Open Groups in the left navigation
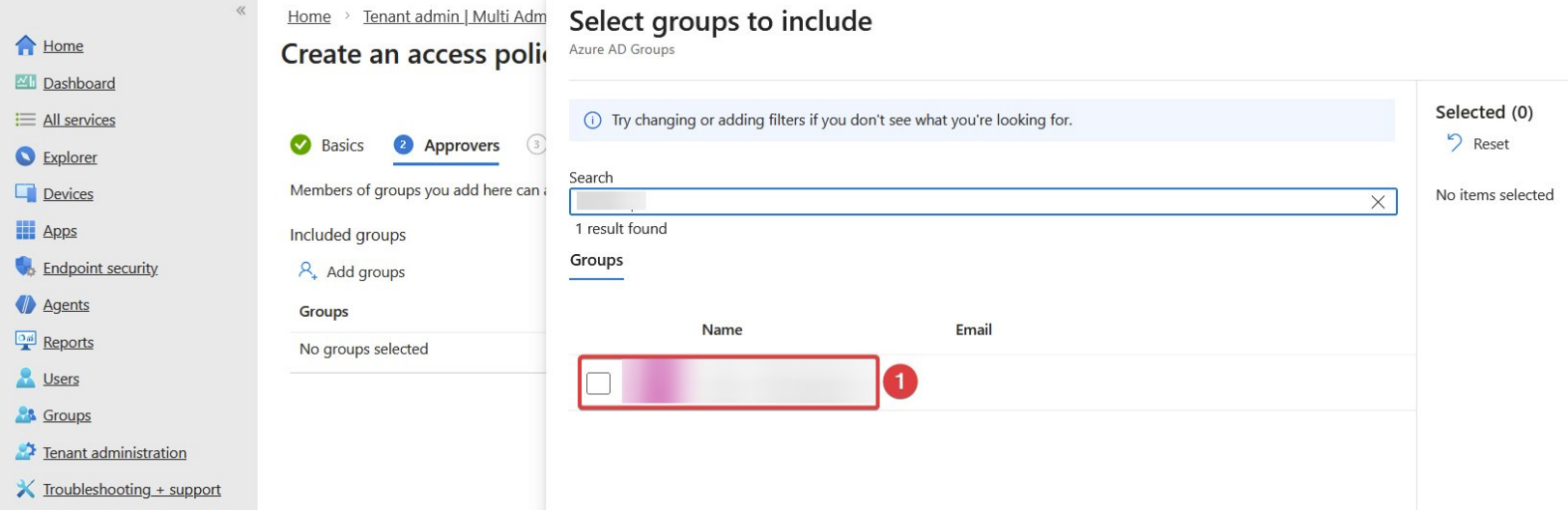 coord(67,415)
